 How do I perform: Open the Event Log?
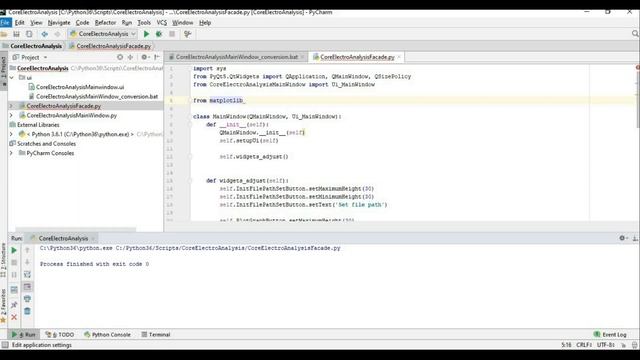[x=610, y=335]
